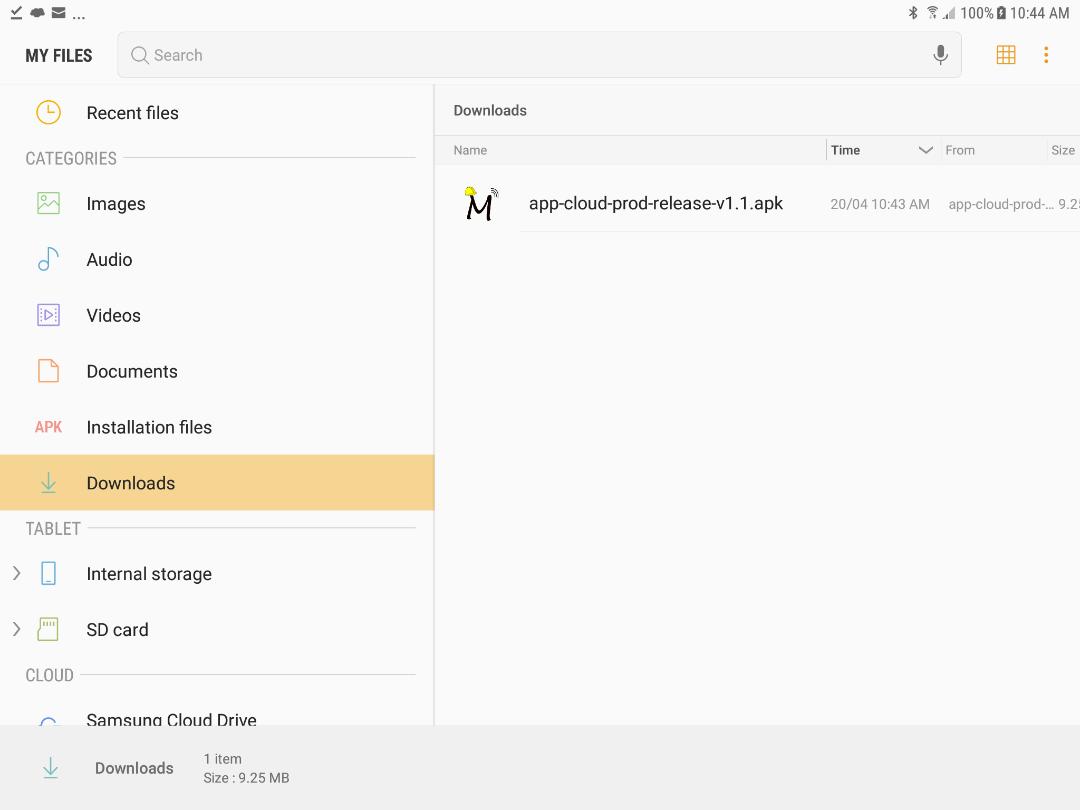Select the Downloads sidebar entry
This screenshot has height=810, width=1080.
coord(130,483)
